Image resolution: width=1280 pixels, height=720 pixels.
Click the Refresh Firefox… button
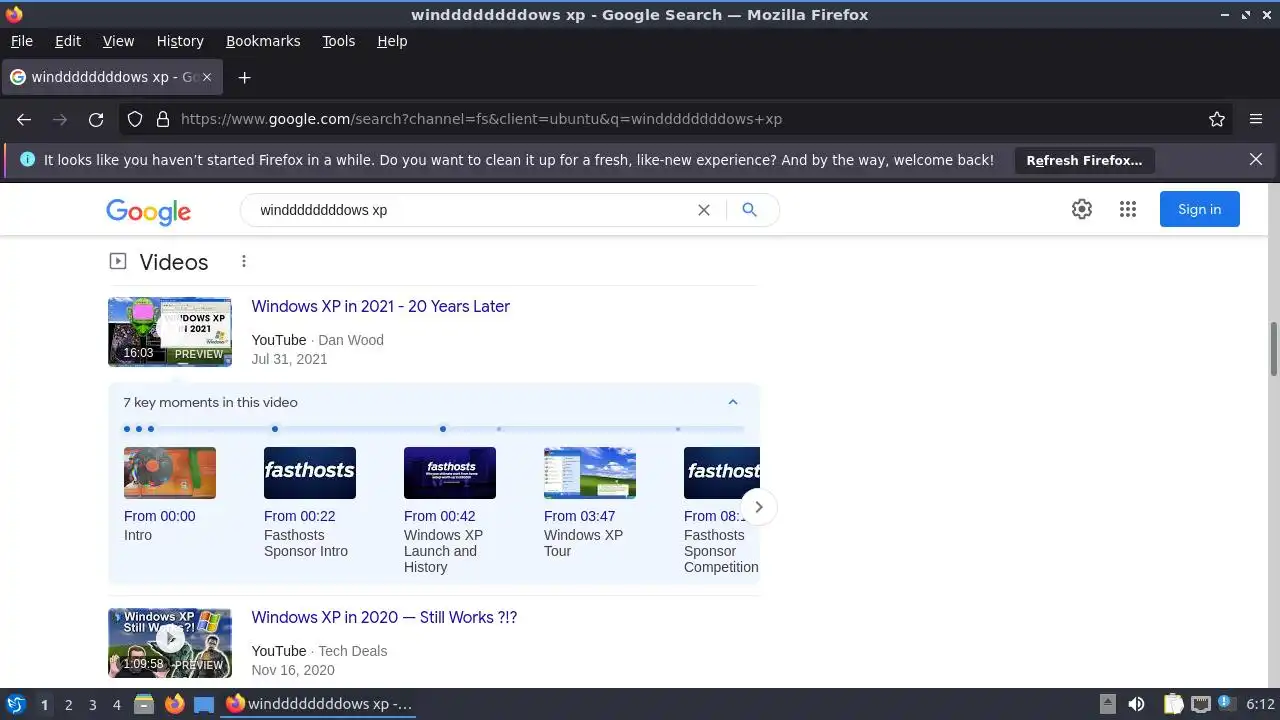(1084, 160)
